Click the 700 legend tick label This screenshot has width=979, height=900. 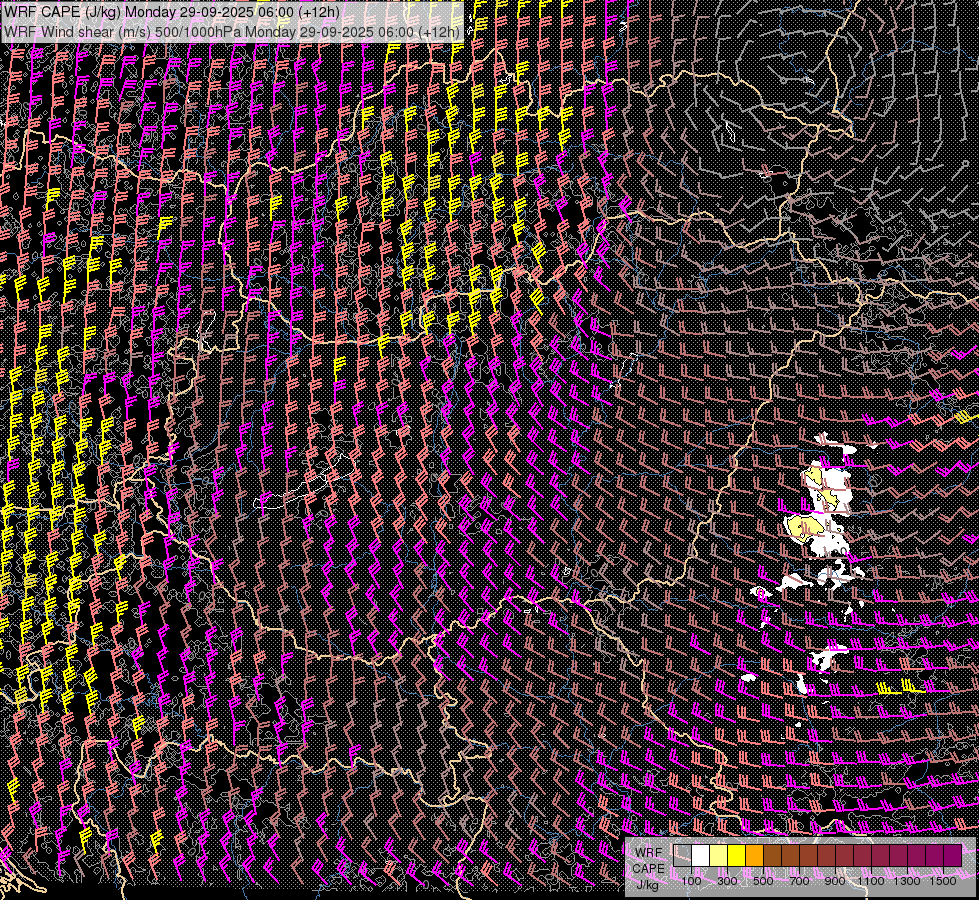click(799, 881)
